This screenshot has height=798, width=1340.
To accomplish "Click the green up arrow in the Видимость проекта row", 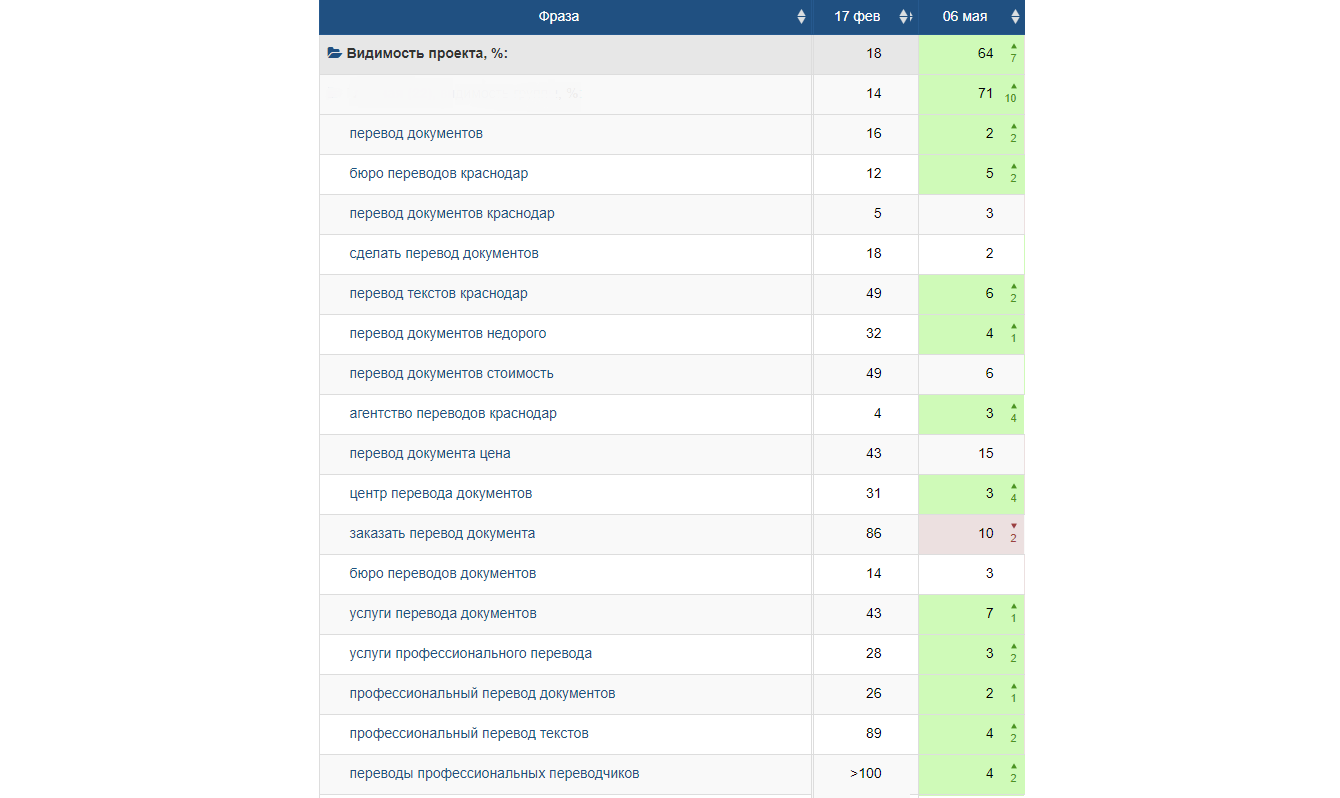I will click(x=1013, y=47).
